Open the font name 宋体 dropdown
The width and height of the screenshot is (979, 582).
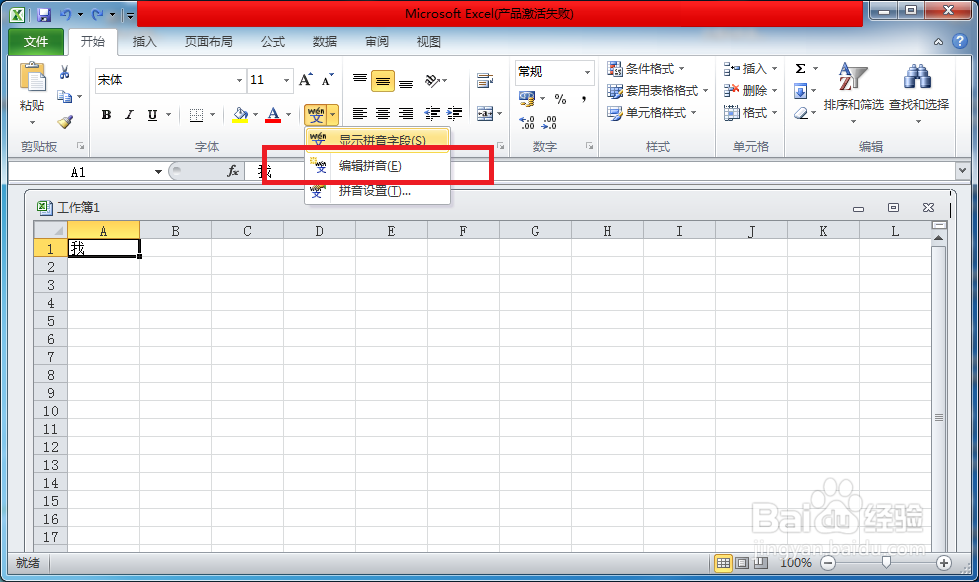pyautogui.click(x=239, y=80)
